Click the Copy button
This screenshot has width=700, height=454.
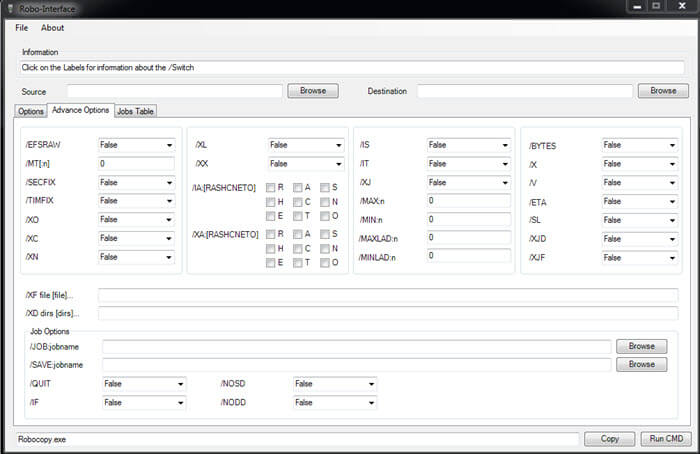(x=609, y=439)
